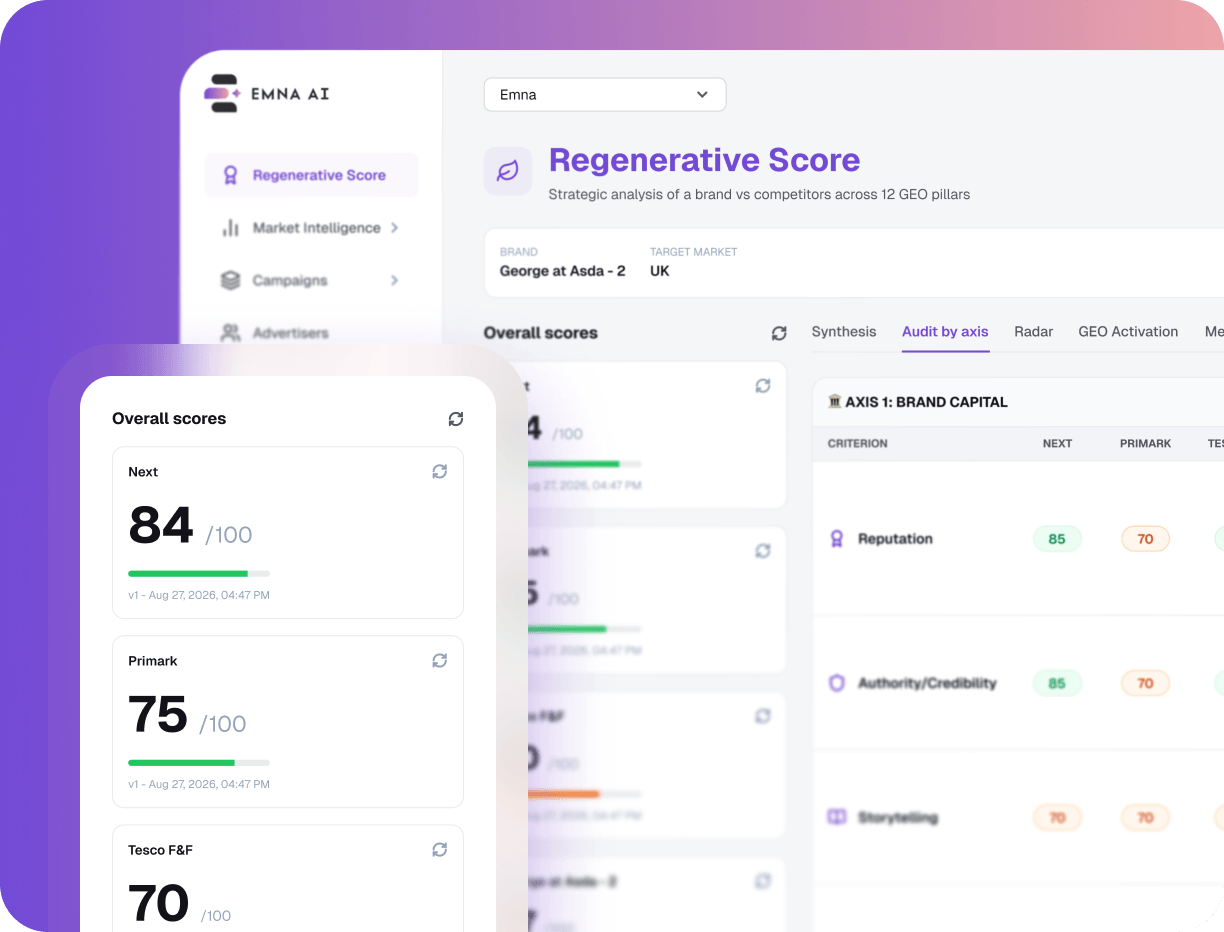Refresh the first blurred score card in main panel

(x=763, y=386)
